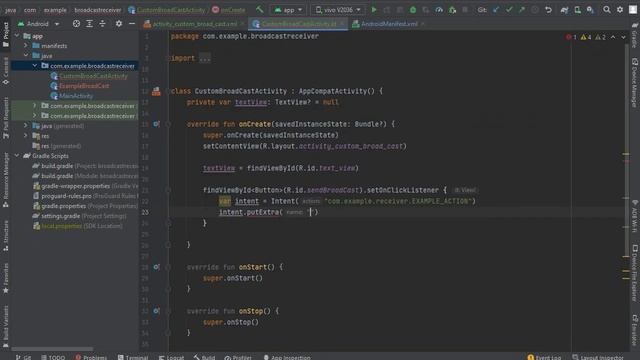The width and height of the screenshot is (640, 360).
Task: Open the Build tool window
Action: tap(204, 357)
